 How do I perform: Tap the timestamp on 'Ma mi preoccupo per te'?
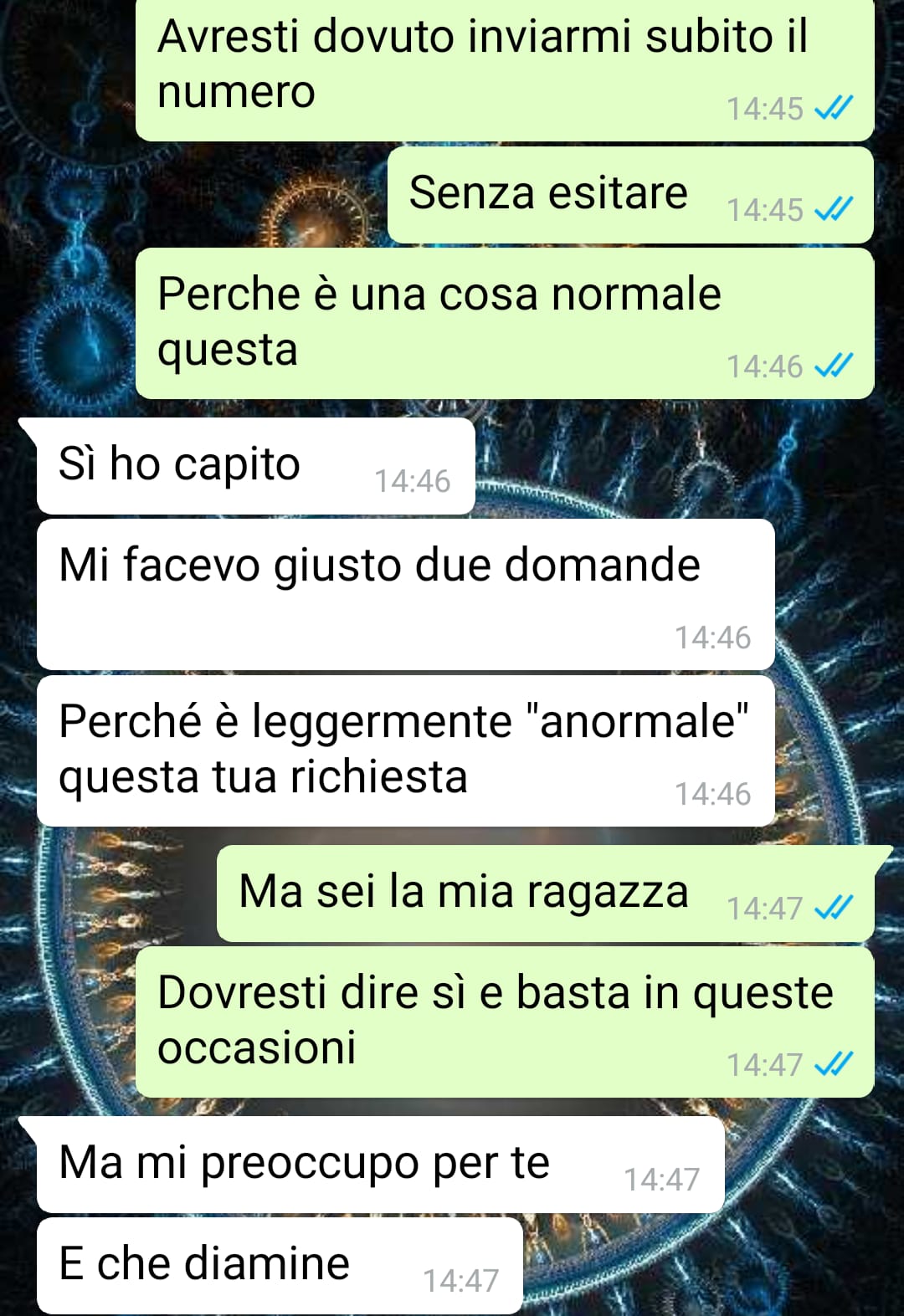(x=661, y=1179)
